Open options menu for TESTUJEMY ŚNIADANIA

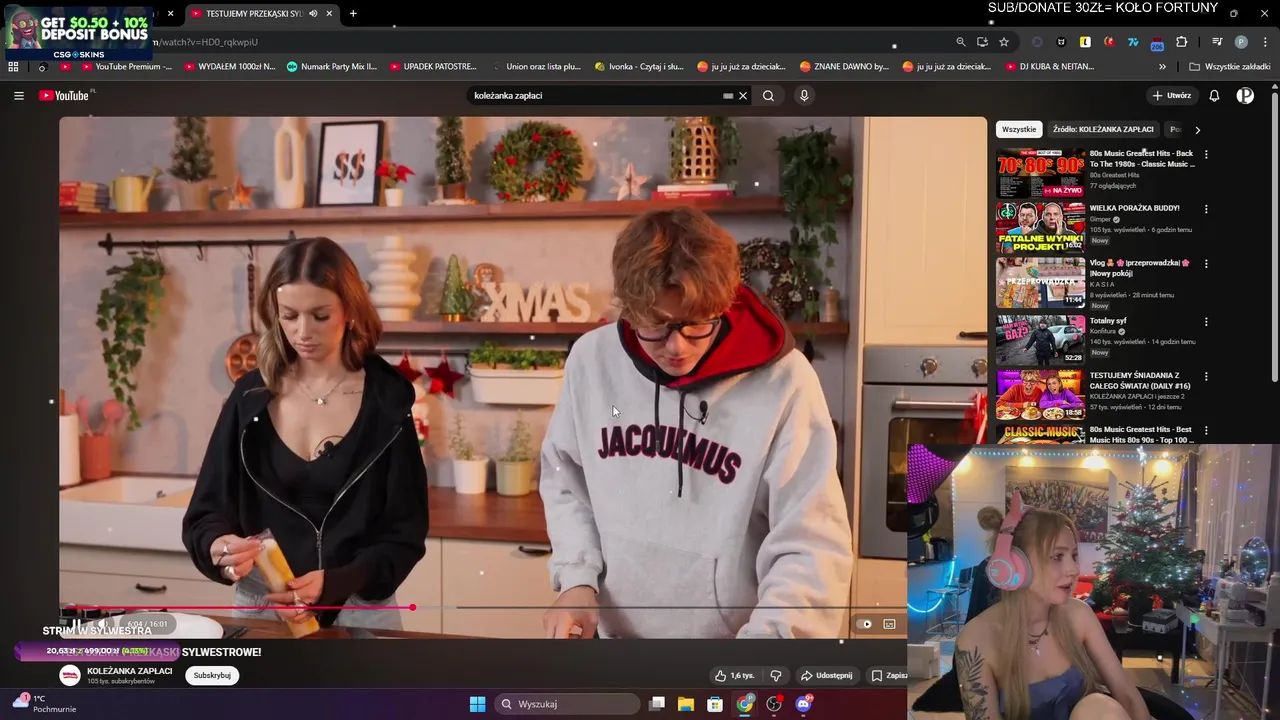point(1206,377)
